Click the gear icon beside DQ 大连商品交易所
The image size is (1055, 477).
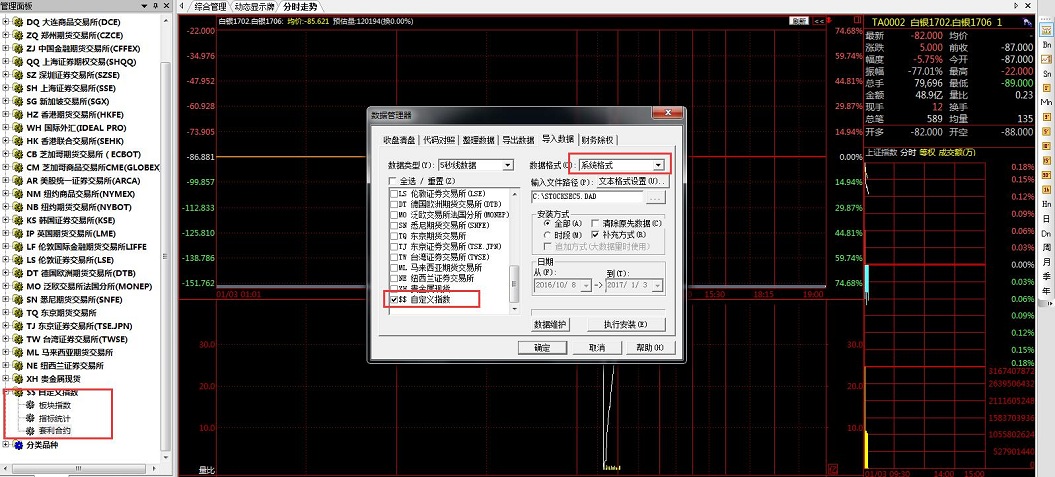pos(17,22)
